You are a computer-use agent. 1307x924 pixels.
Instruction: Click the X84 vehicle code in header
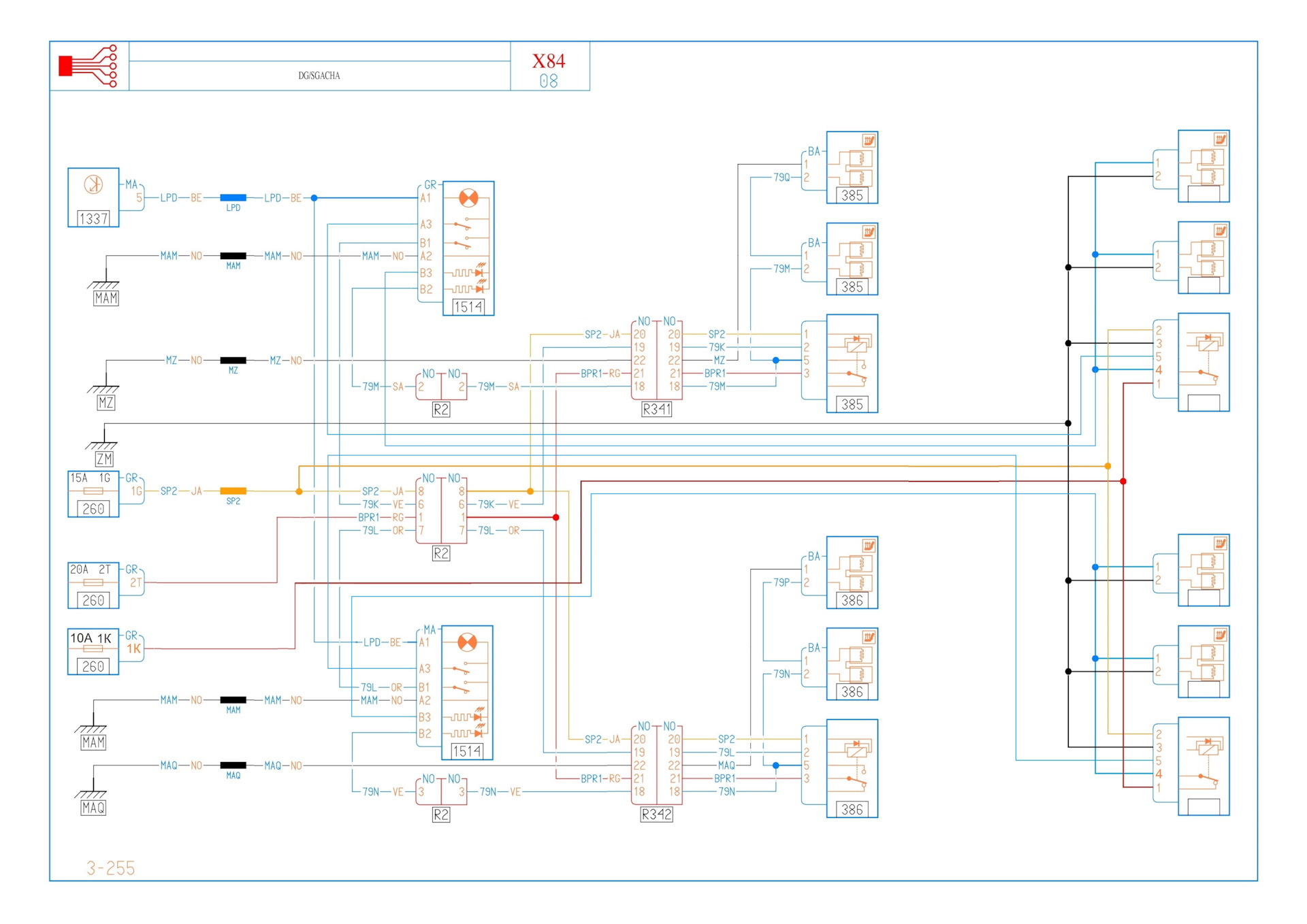click(549, 61)
